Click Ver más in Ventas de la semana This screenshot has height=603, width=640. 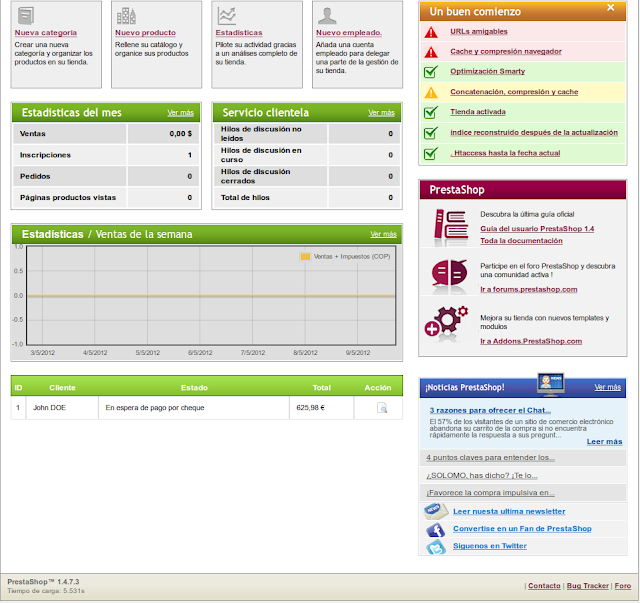[x=383, y=234]
